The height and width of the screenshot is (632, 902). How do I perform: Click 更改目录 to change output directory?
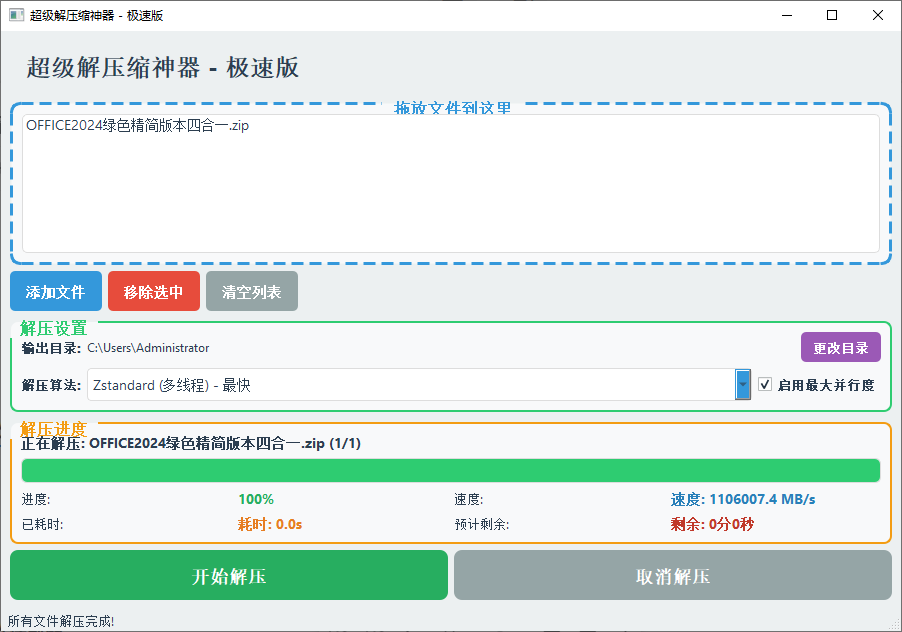(x=841, y=346)
